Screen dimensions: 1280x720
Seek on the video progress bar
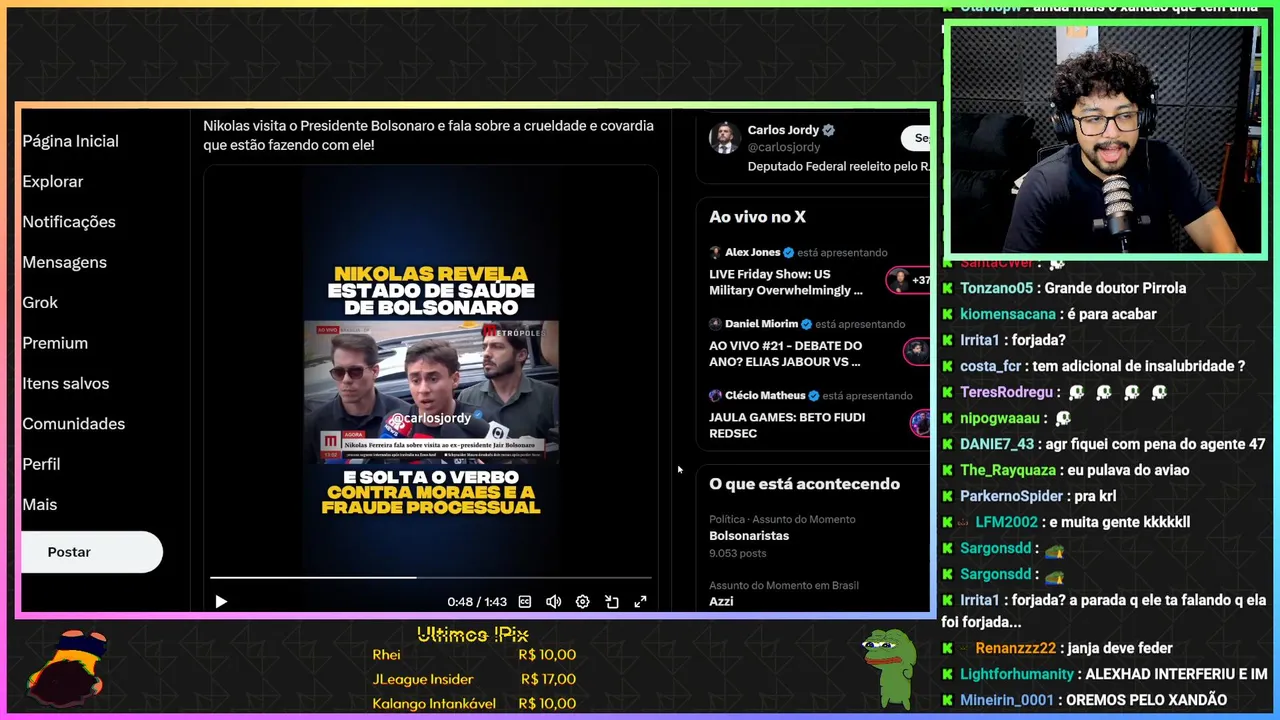click(430, 577)
